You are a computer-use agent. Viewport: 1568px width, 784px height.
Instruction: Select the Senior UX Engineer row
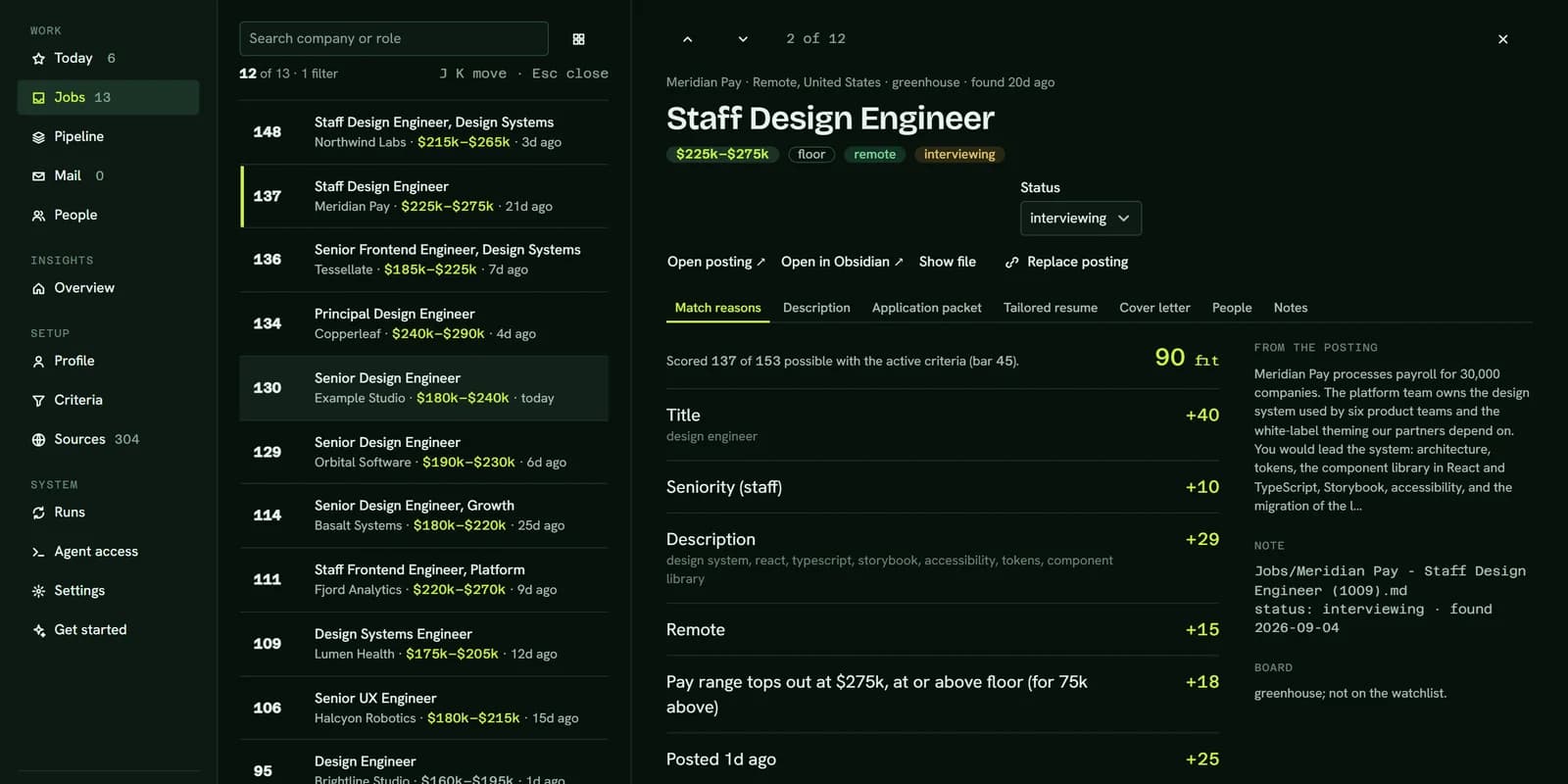(423, 708)
